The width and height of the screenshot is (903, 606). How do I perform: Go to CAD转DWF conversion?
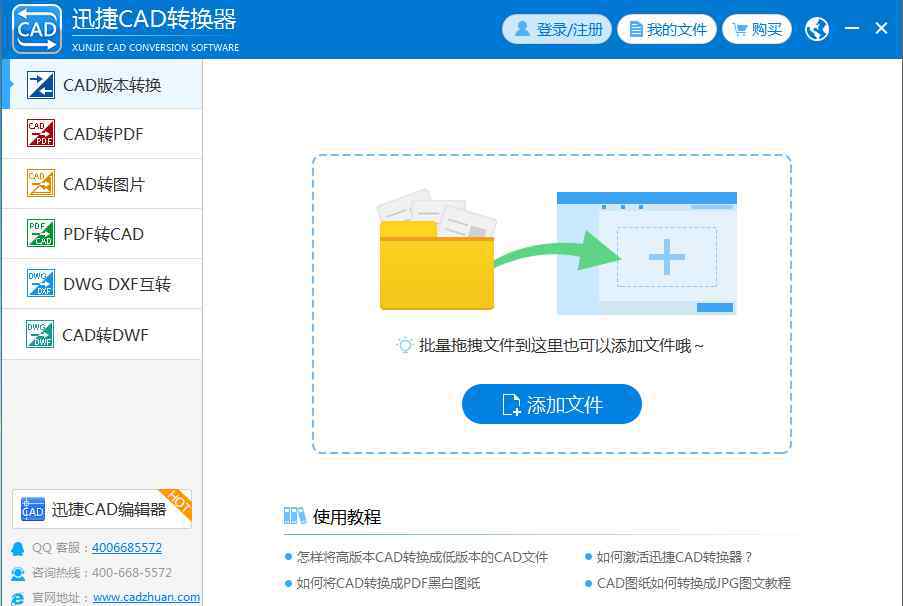click(x=102, y=335)
